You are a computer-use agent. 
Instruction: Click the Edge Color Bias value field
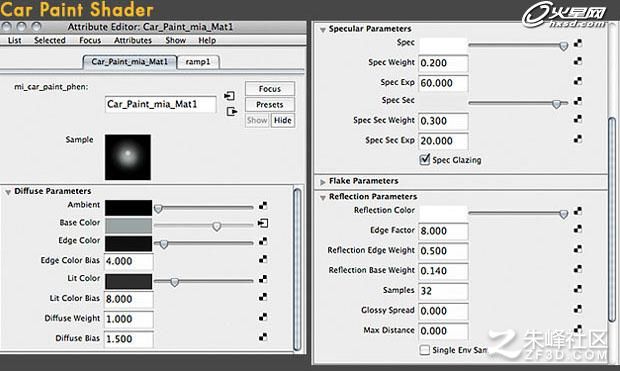click(129, 261)
